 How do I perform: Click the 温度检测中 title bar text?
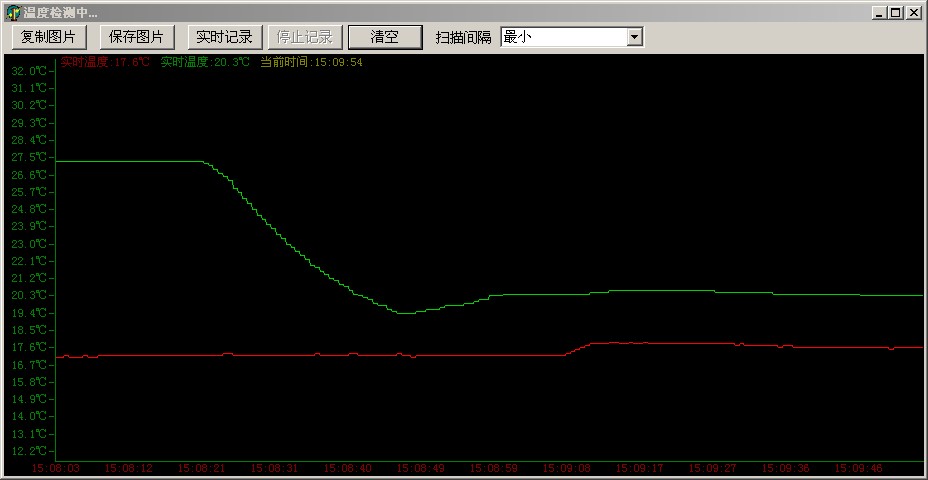click(x=60, y=12)
